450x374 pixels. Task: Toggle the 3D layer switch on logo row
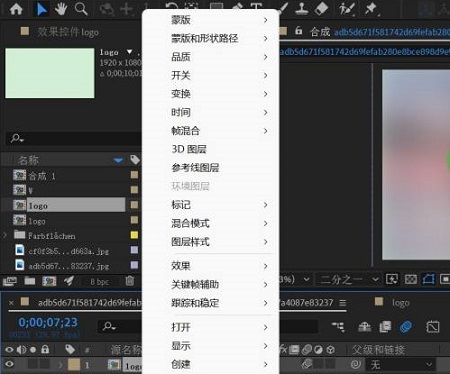click(x=330, y=364)
